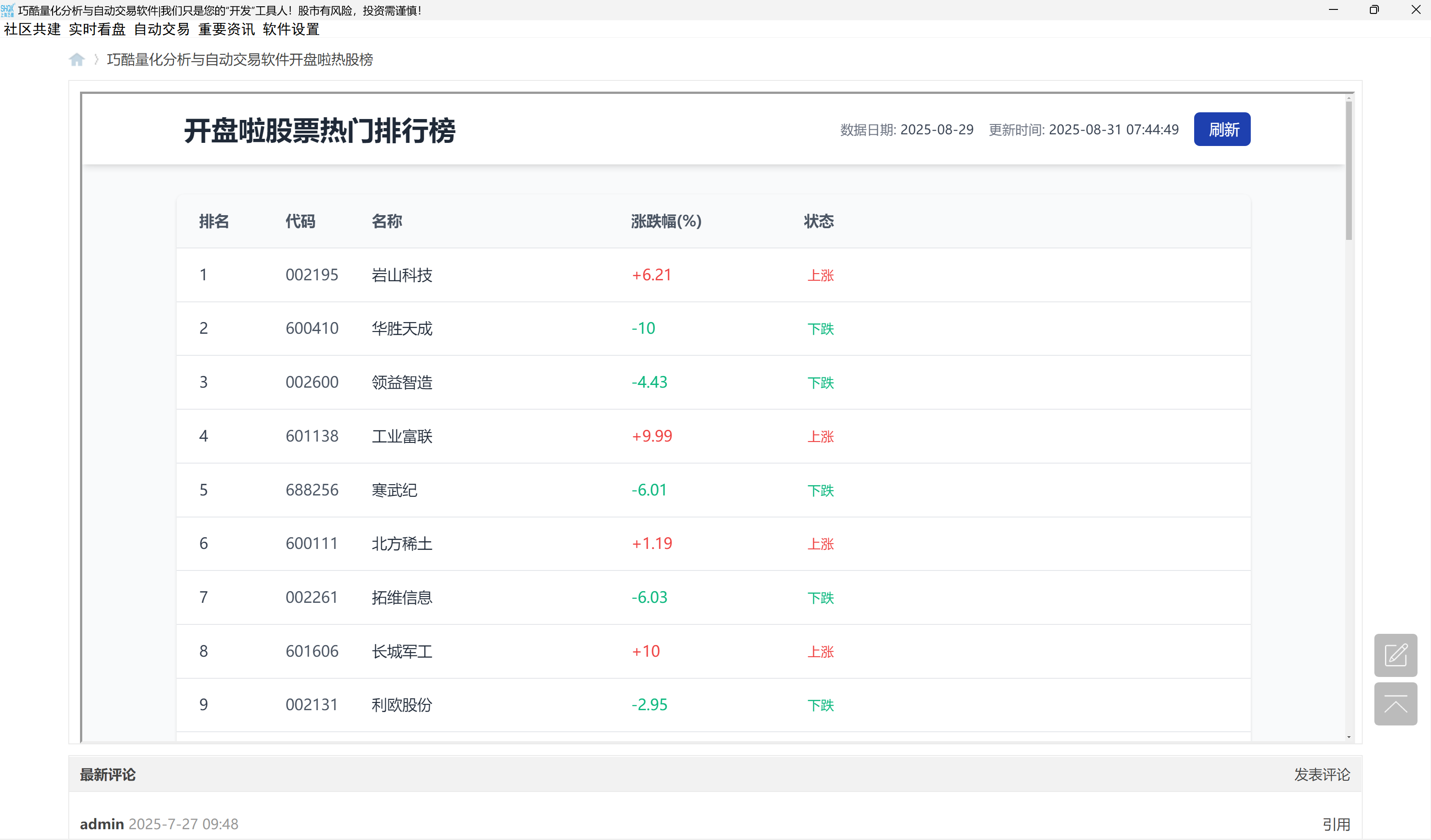Viewport: 1431px width, 840px height.
Task: Click the +9.99 change value
Action: point(651,436)
